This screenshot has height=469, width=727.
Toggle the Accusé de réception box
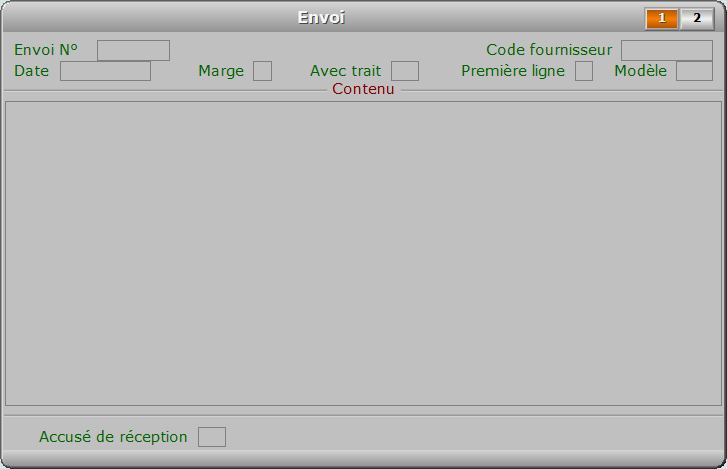[x=212, y=437]
